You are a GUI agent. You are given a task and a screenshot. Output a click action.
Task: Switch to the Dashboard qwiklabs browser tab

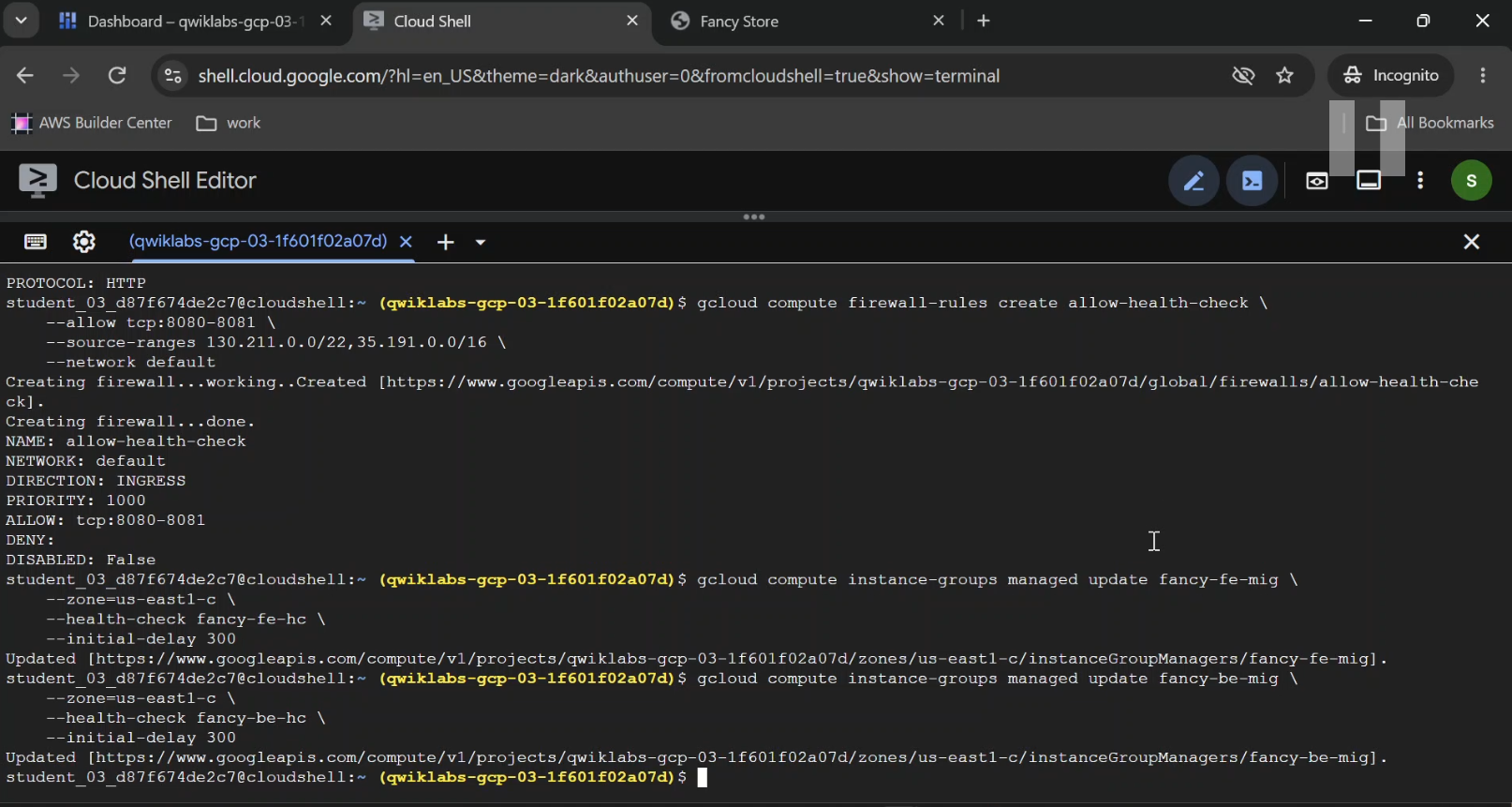196,21
